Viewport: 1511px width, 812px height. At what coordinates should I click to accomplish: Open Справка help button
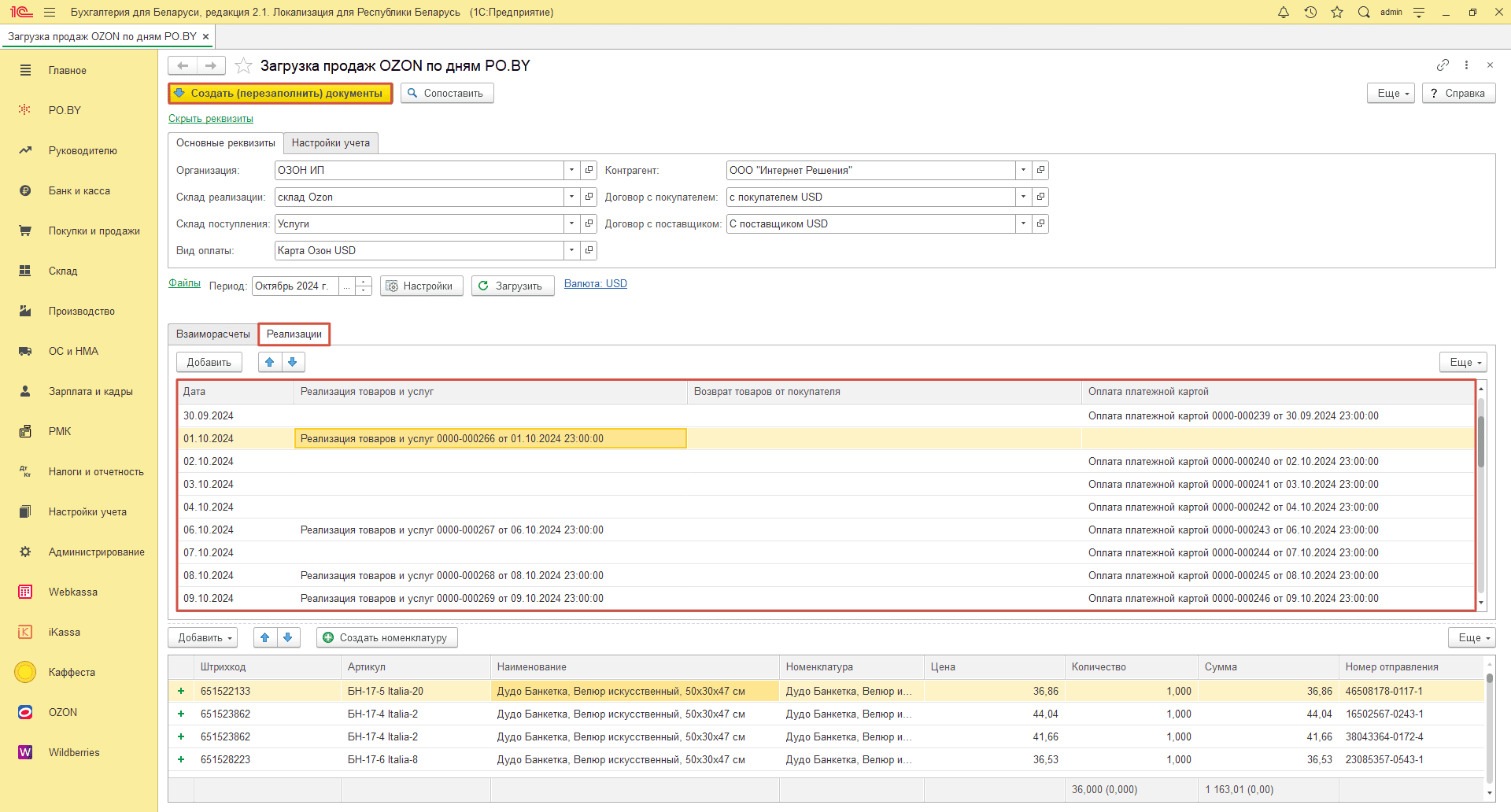coord(1458,93)
